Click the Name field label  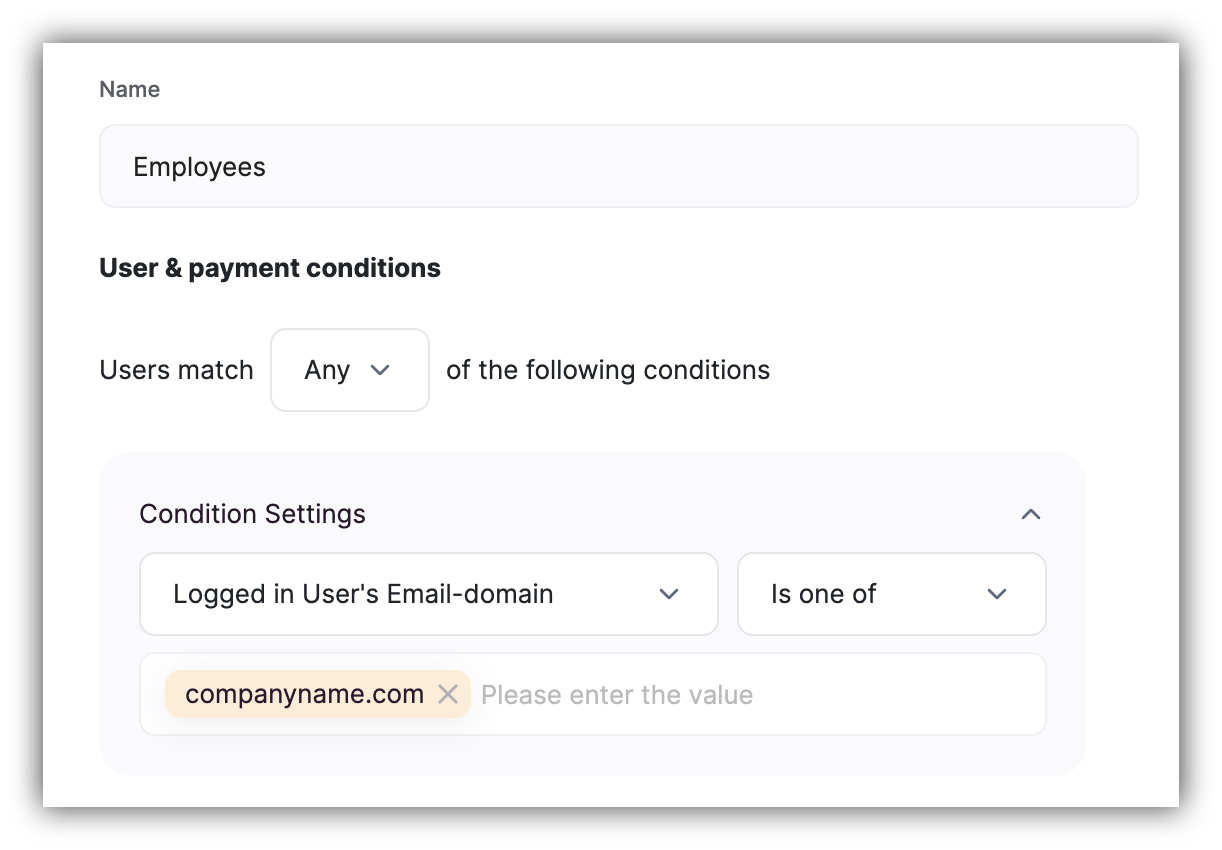tap(129, 89)
